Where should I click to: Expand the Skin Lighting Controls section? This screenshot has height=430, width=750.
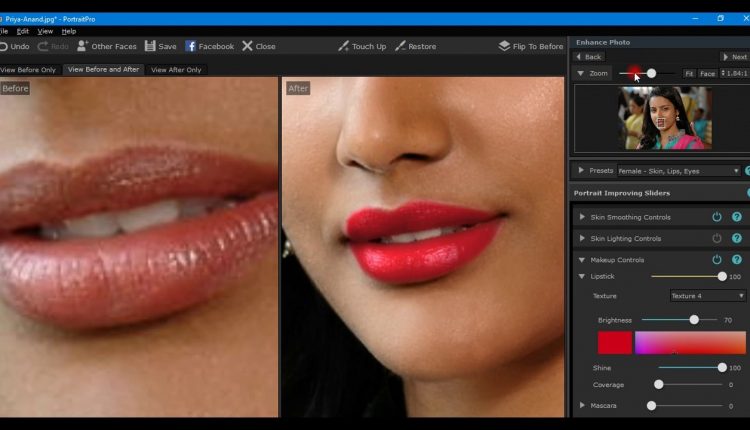582,238
